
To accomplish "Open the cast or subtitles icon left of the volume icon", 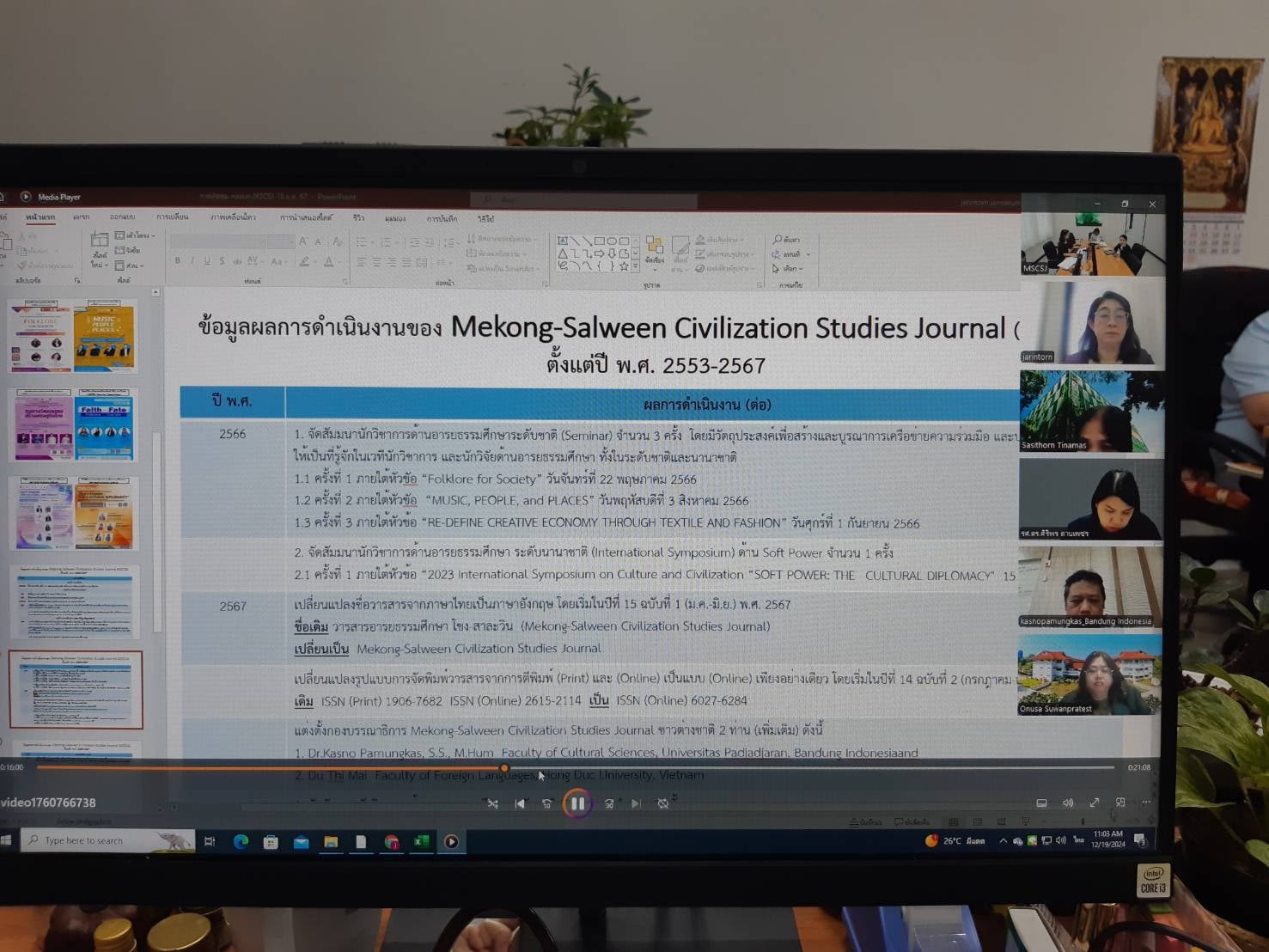I will click(x=1041, y=802).
